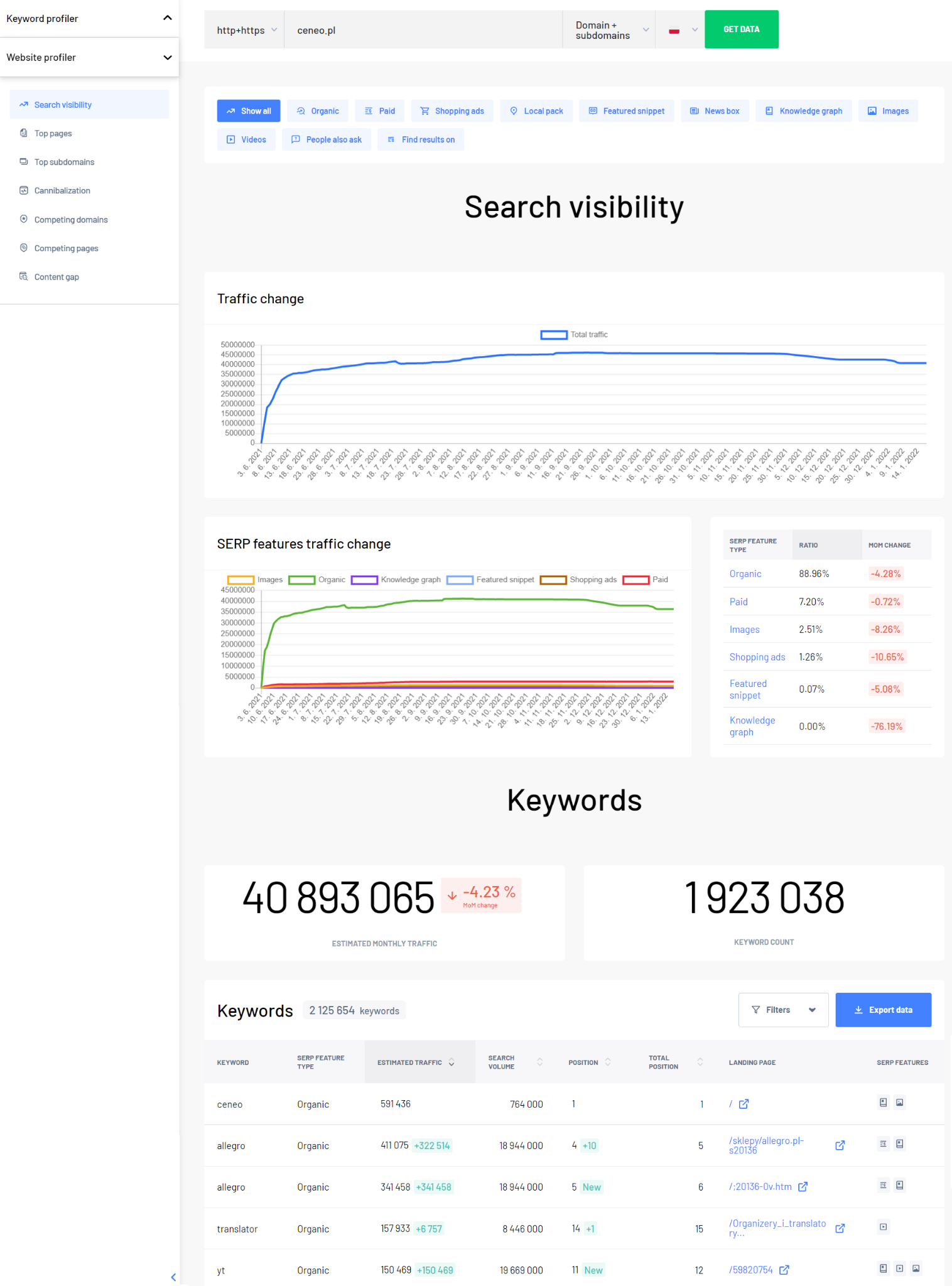The height and width of the screenshot is (1286, 952).
Task: Click the sidebar collapse arrow icon
Action: point(173,1277)
